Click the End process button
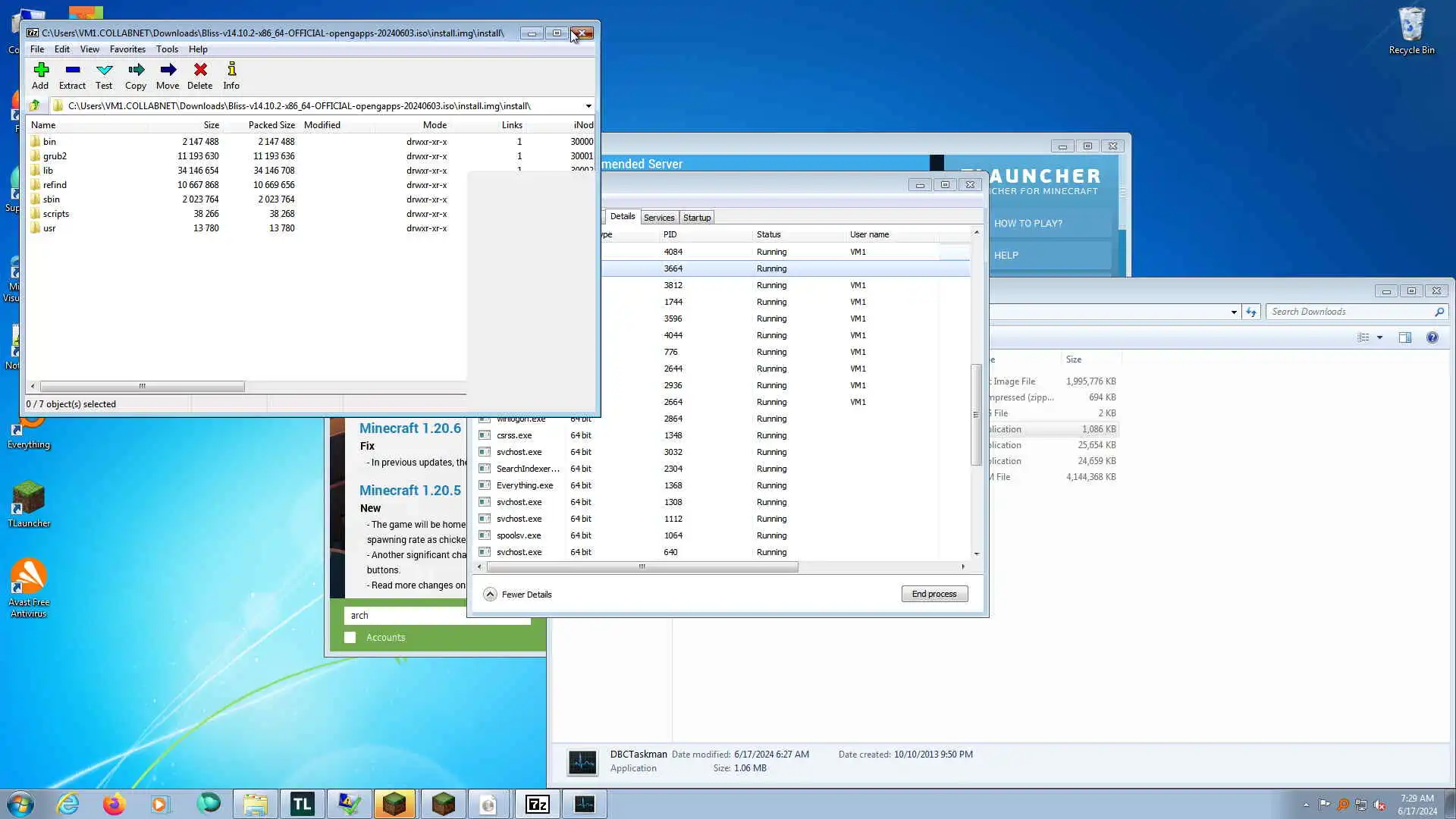The image size is (1456, 819). [x=934, y=594]
